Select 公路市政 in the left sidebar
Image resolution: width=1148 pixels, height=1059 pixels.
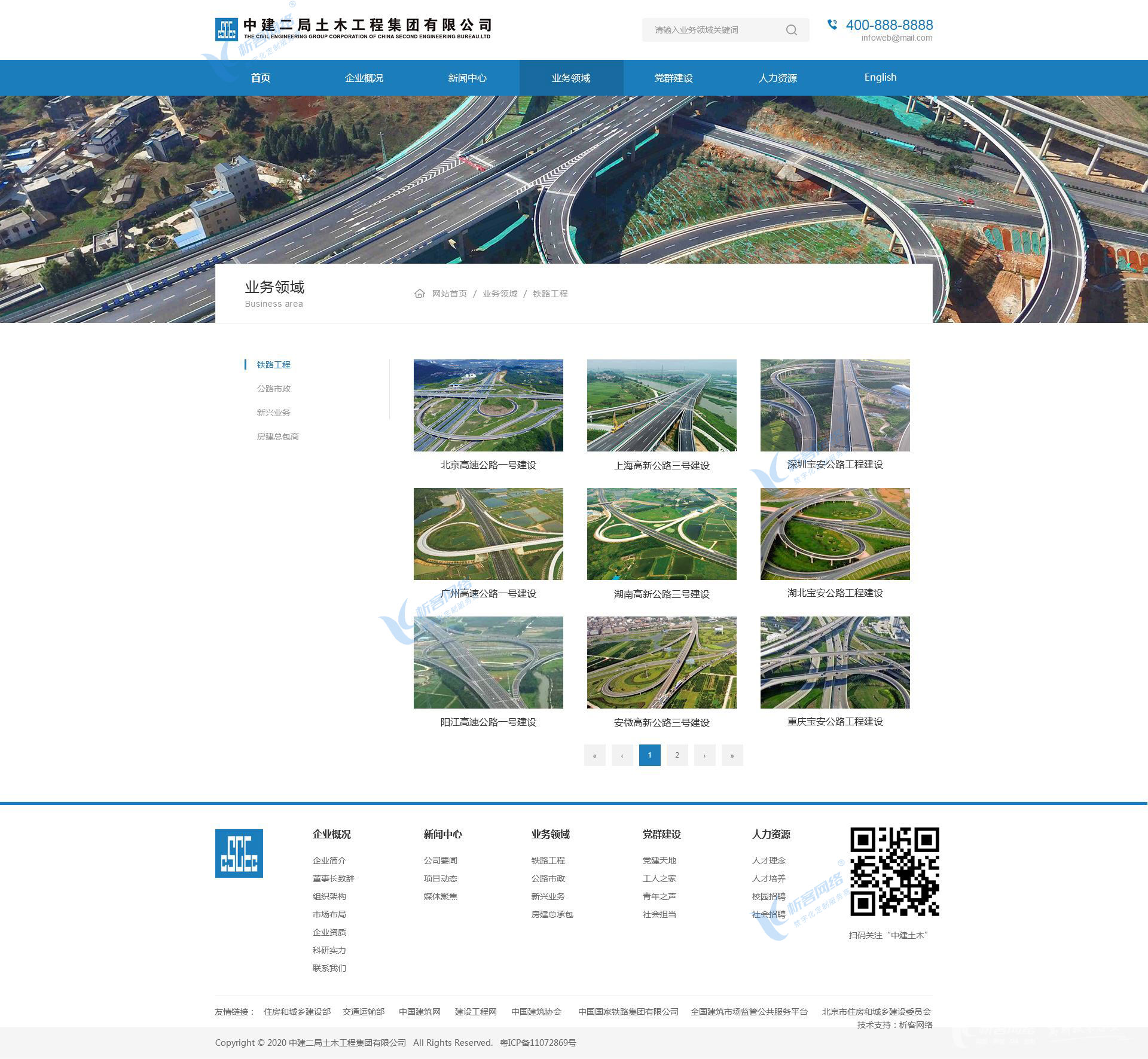coord(274,389)
